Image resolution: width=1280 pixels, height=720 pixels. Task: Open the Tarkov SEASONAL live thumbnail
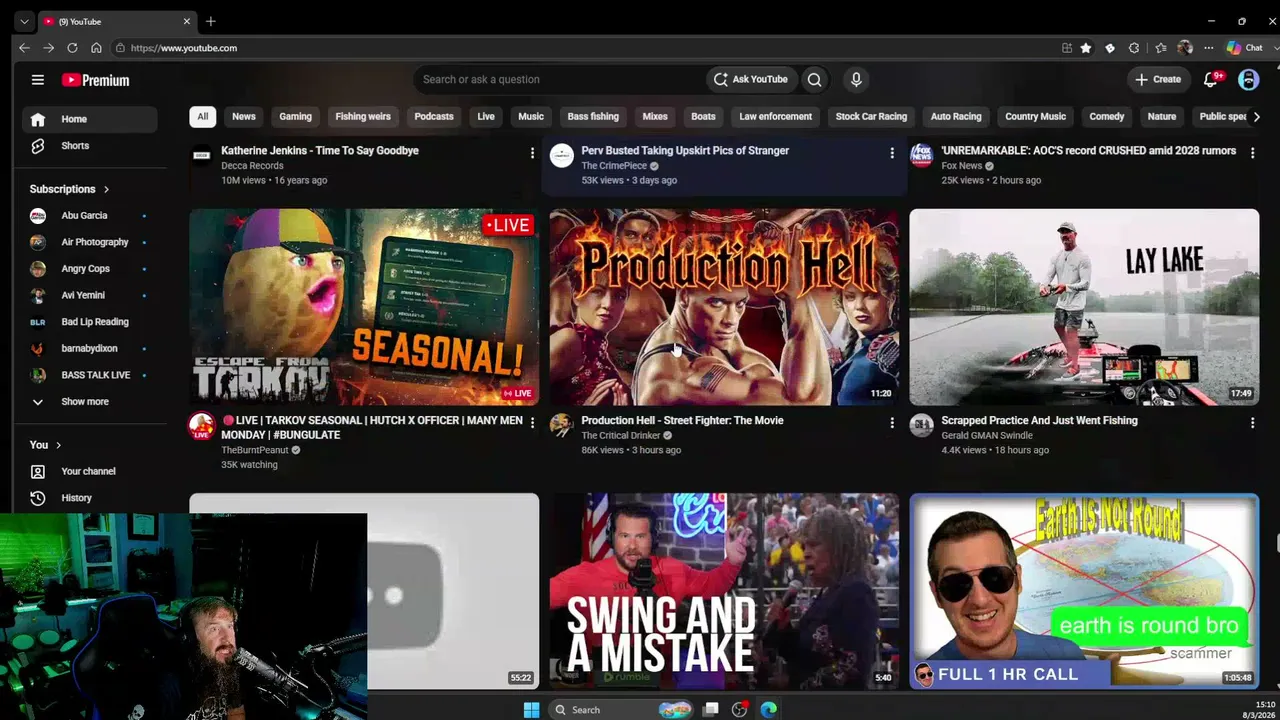364,307
